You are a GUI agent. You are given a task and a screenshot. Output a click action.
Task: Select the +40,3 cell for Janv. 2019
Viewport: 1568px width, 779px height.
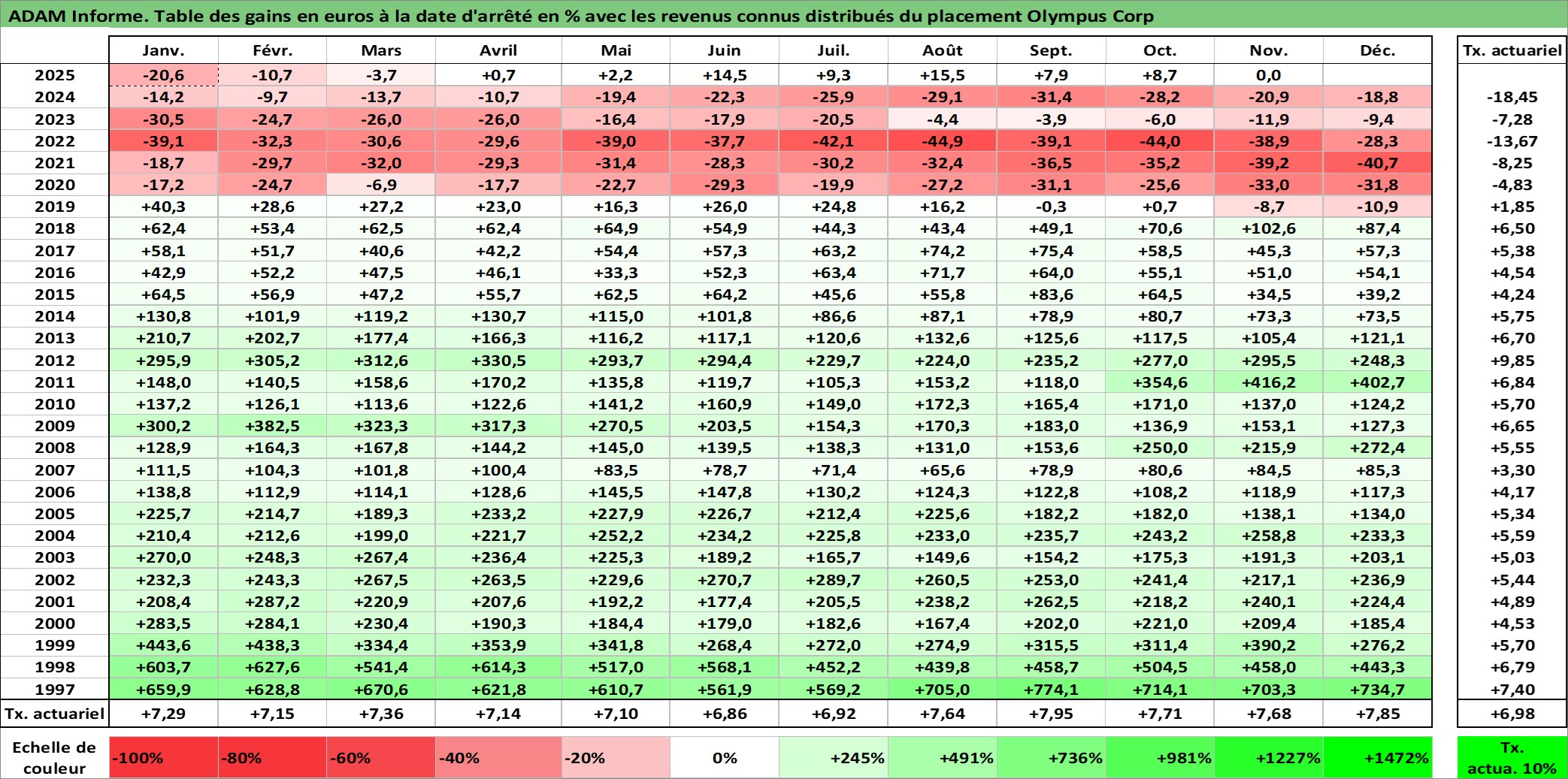tap(163, 207)
